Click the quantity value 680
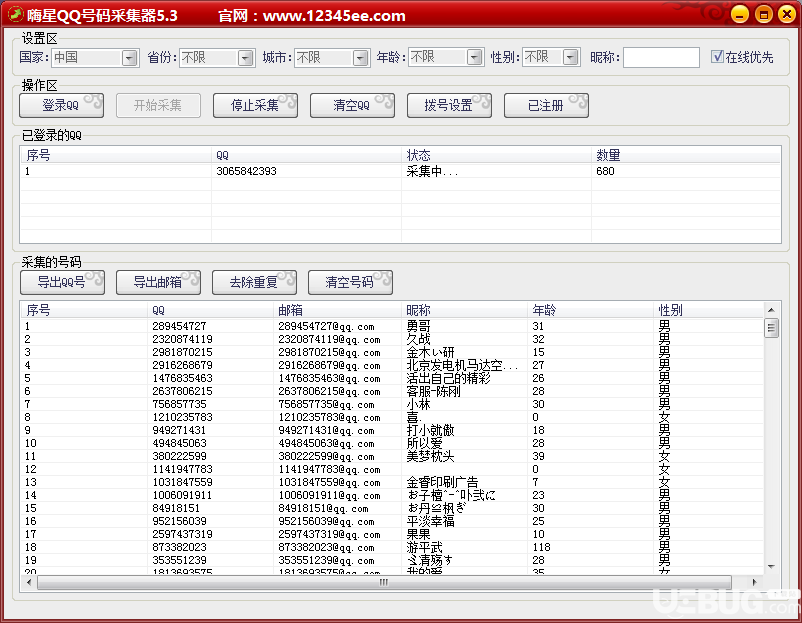 pyautogui.click(x=605, y=171)
